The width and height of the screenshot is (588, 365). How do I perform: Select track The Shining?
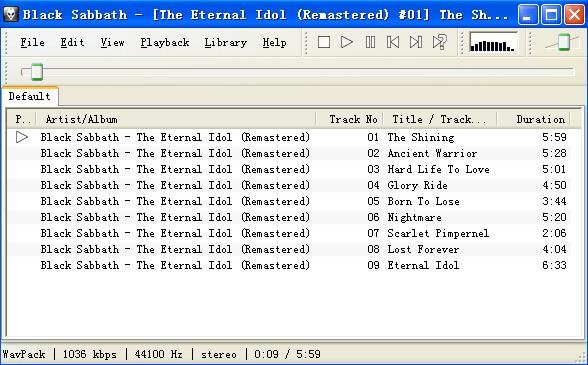point(421,137)
